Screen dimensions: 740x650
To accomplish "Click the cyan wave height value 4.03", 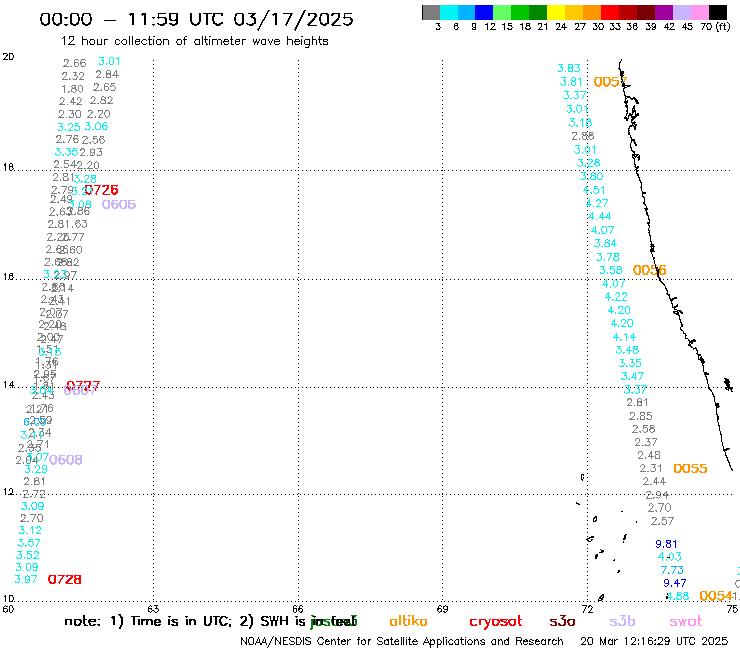I will 670,557.
